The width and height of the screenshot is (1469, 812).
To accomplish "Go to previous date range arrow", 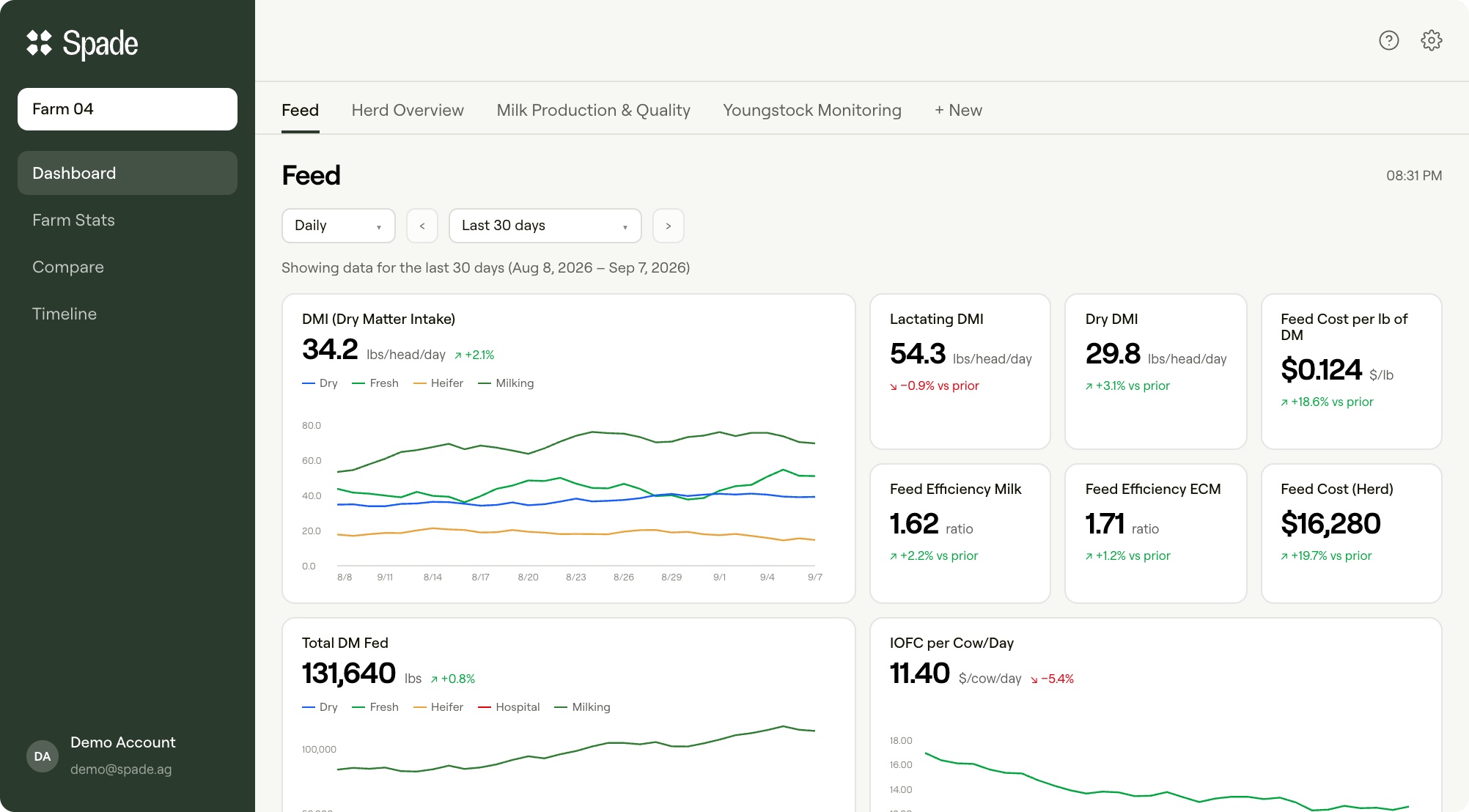I will pos(422,226).
